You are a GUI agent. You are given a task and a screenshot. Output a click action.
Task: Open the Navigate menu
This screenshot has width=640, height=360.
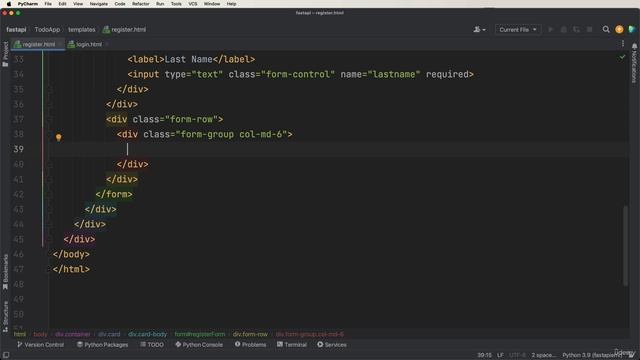99,4
